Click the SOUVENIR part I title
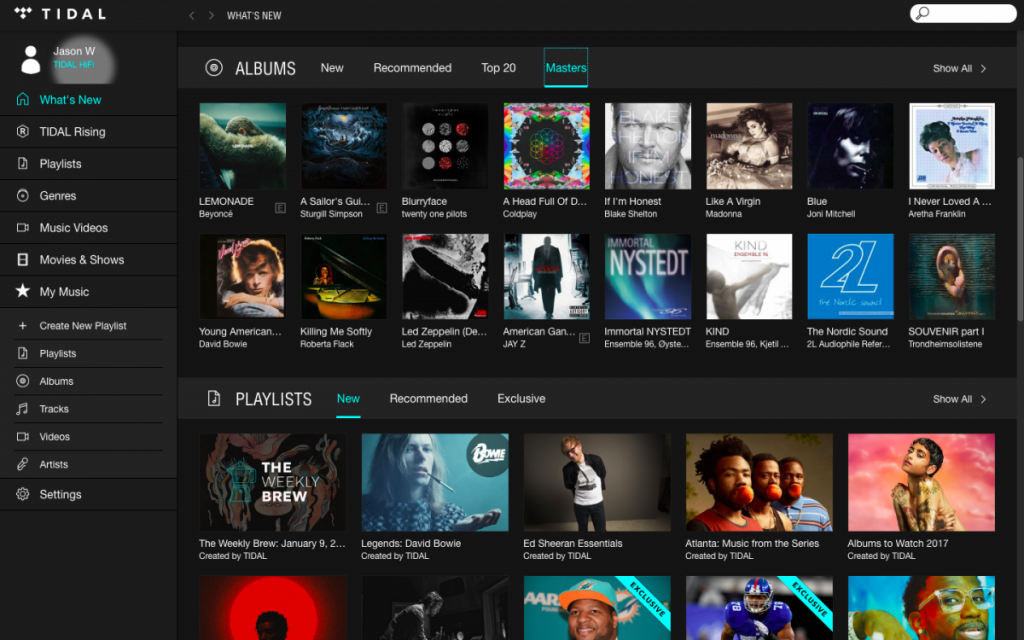1024x640 pixels. click(x=946, y=331)
